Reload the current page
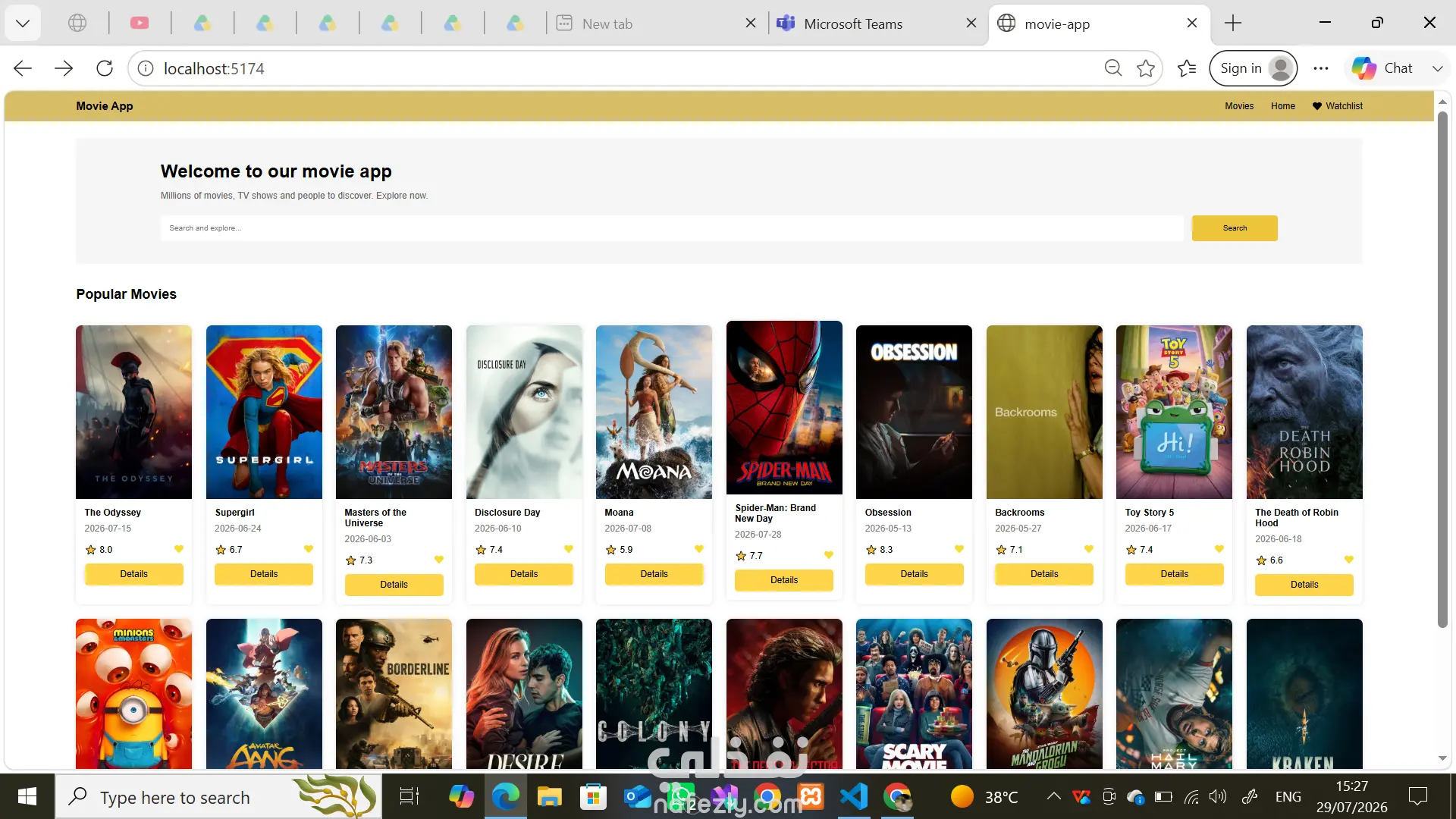 click(x=105, y=68)
